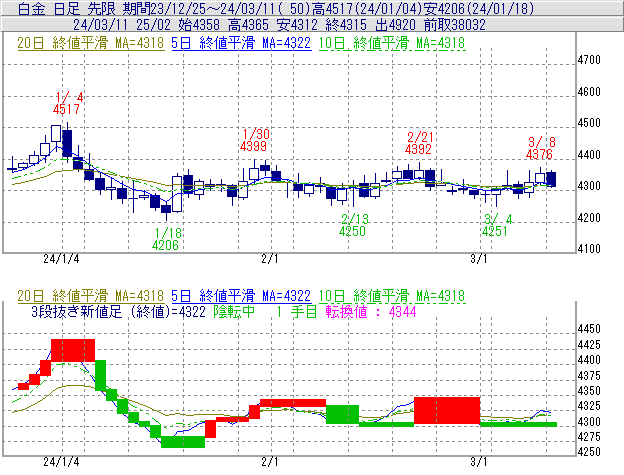Select the 1/18 low label 4206

click(x=166, y=244)
